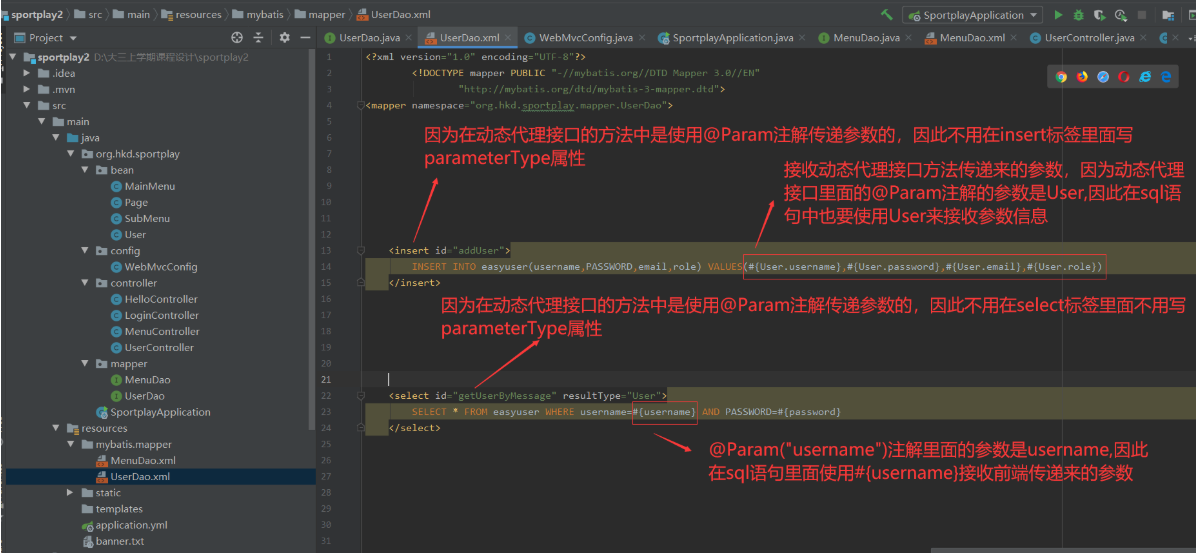Select MenuDao.xml in project tree
The width and height of the screenshot is (1196, 553).
pyautogui.click(x=136, y=461)
